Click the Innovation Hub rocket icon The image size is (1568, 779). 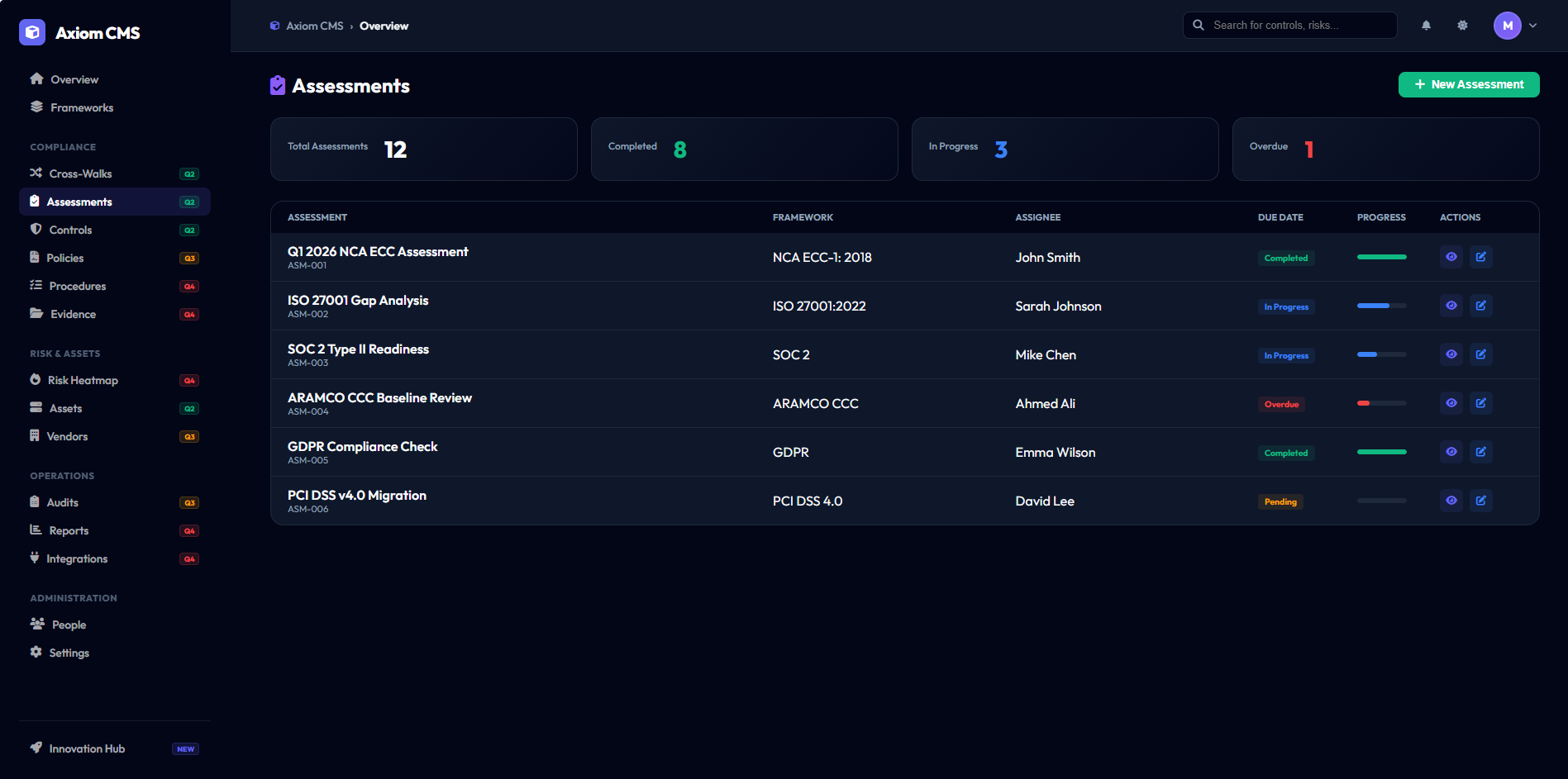[36, 748]
